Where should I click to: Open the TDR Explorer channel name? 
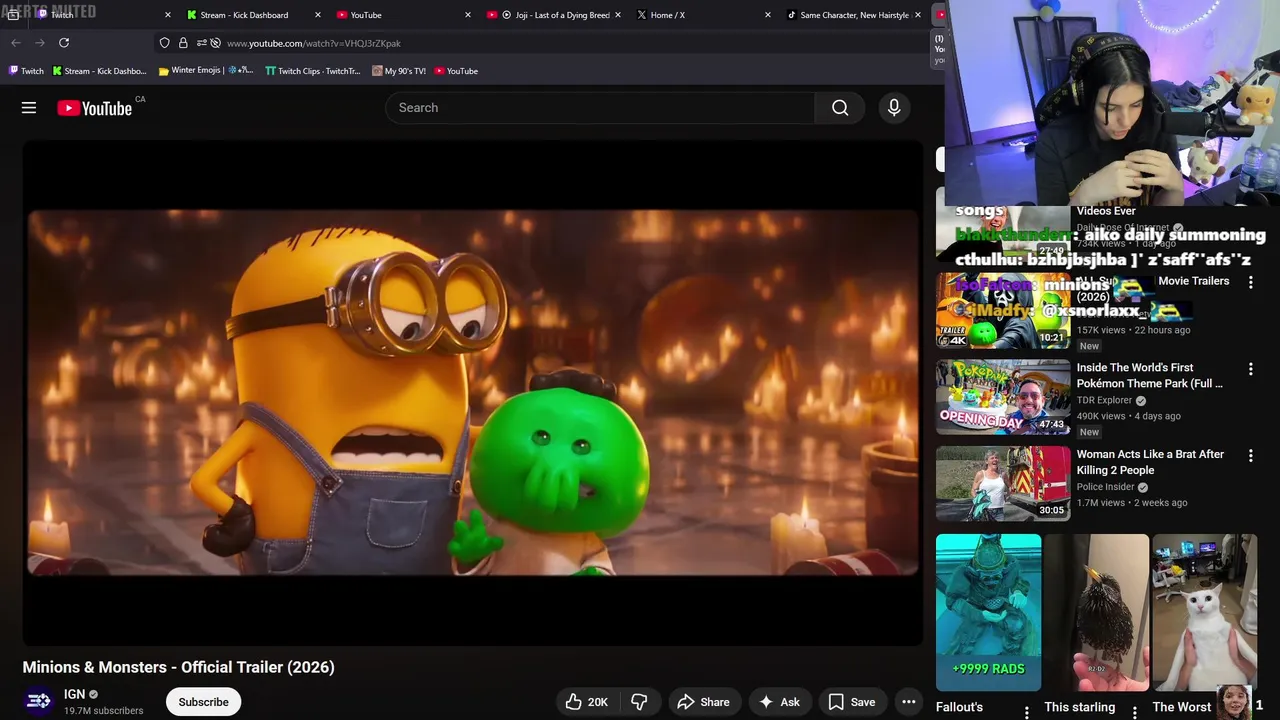click(x=1104, y=400)
